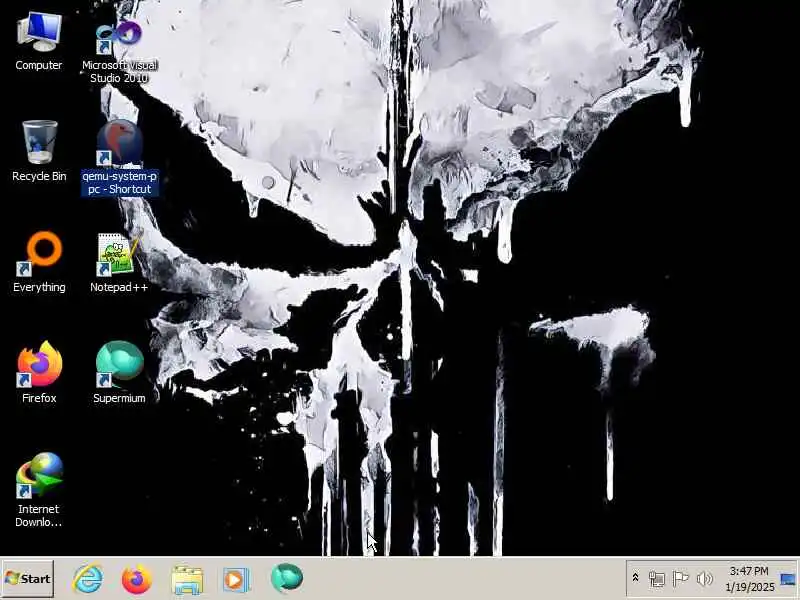Click the clock showing 3:47 PM
The width and height of the screenshot is (800, 600).
point(749,571)
